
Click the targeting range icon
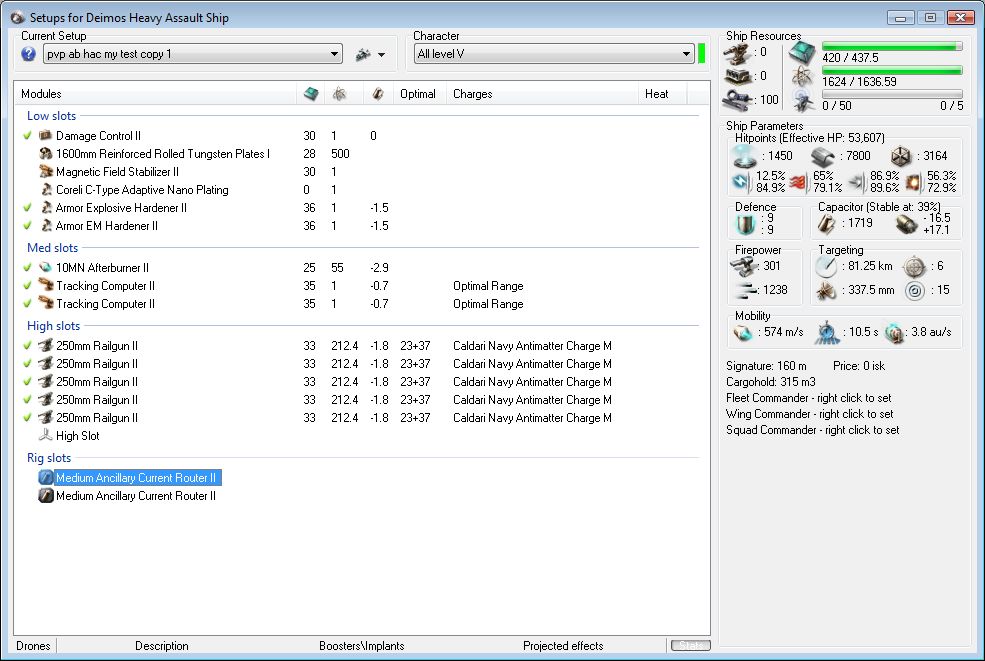pos(826,266)
